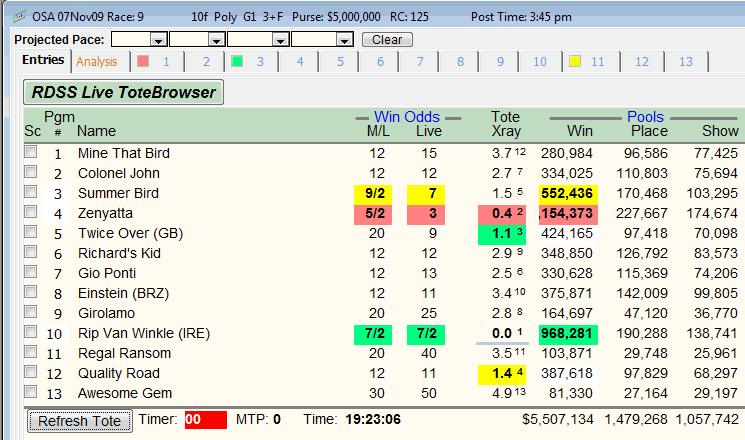This screenshot has width=745, height=440.
Task: Select the Rip Van Winkle (IRE) name
Action: click(144, 334)
